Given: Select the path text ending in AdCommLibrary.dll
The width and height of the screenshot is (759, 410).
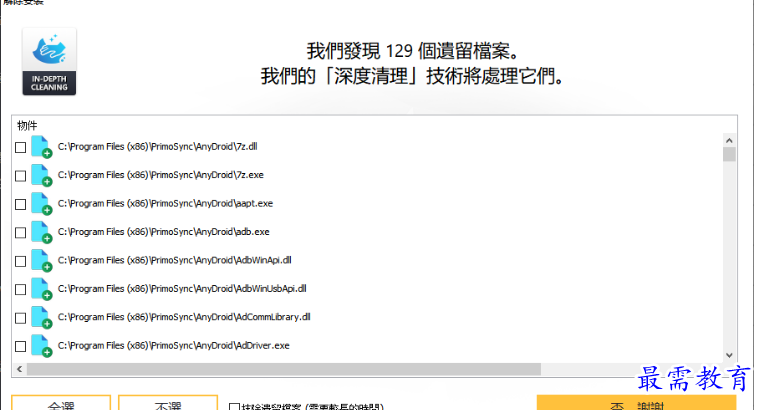Looking at the screenshot, I should click(x=184, y=318).
